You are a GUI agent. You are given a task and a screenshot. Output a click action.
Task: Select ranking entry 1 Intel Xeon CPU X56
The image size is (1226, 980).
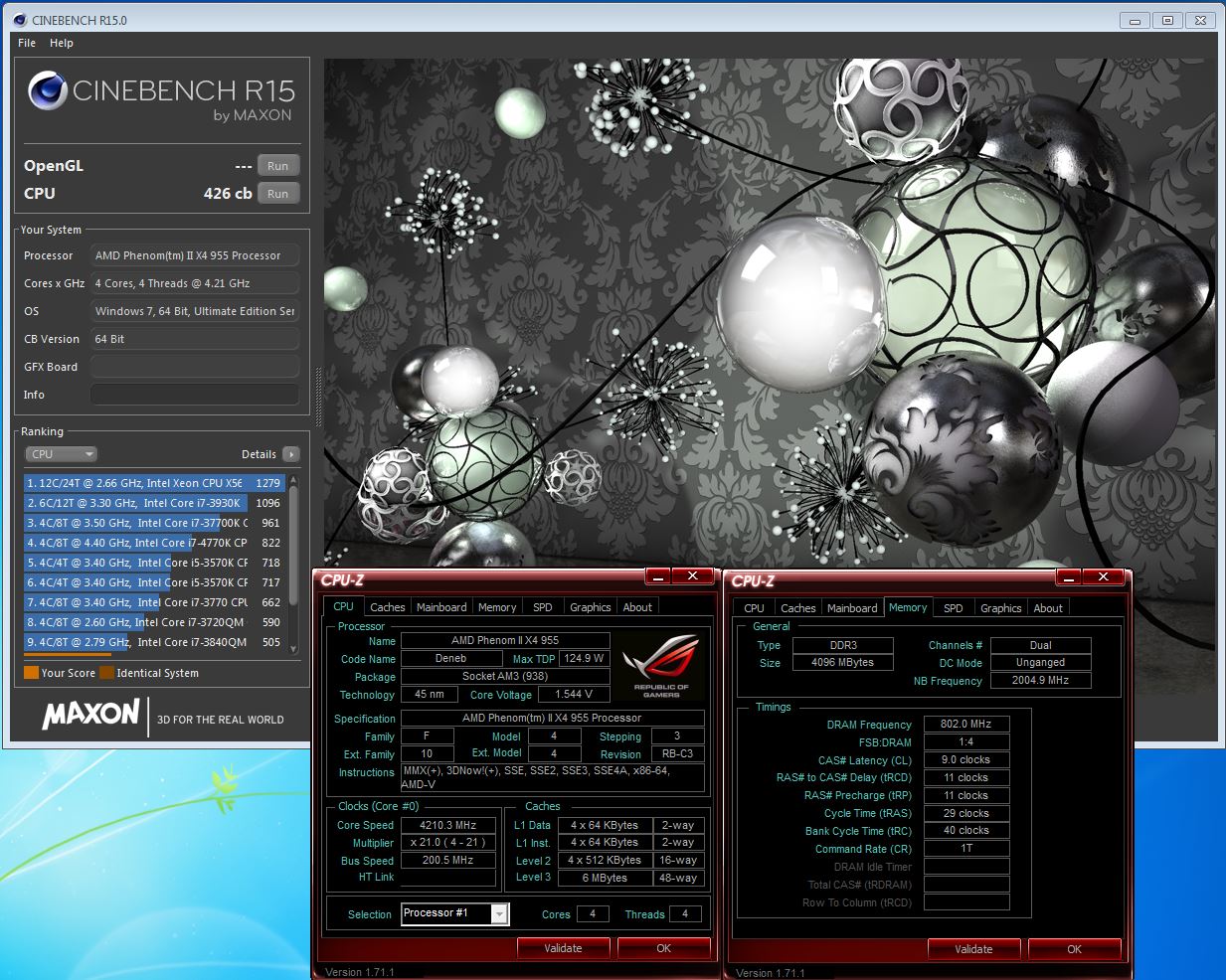(154, 483)
